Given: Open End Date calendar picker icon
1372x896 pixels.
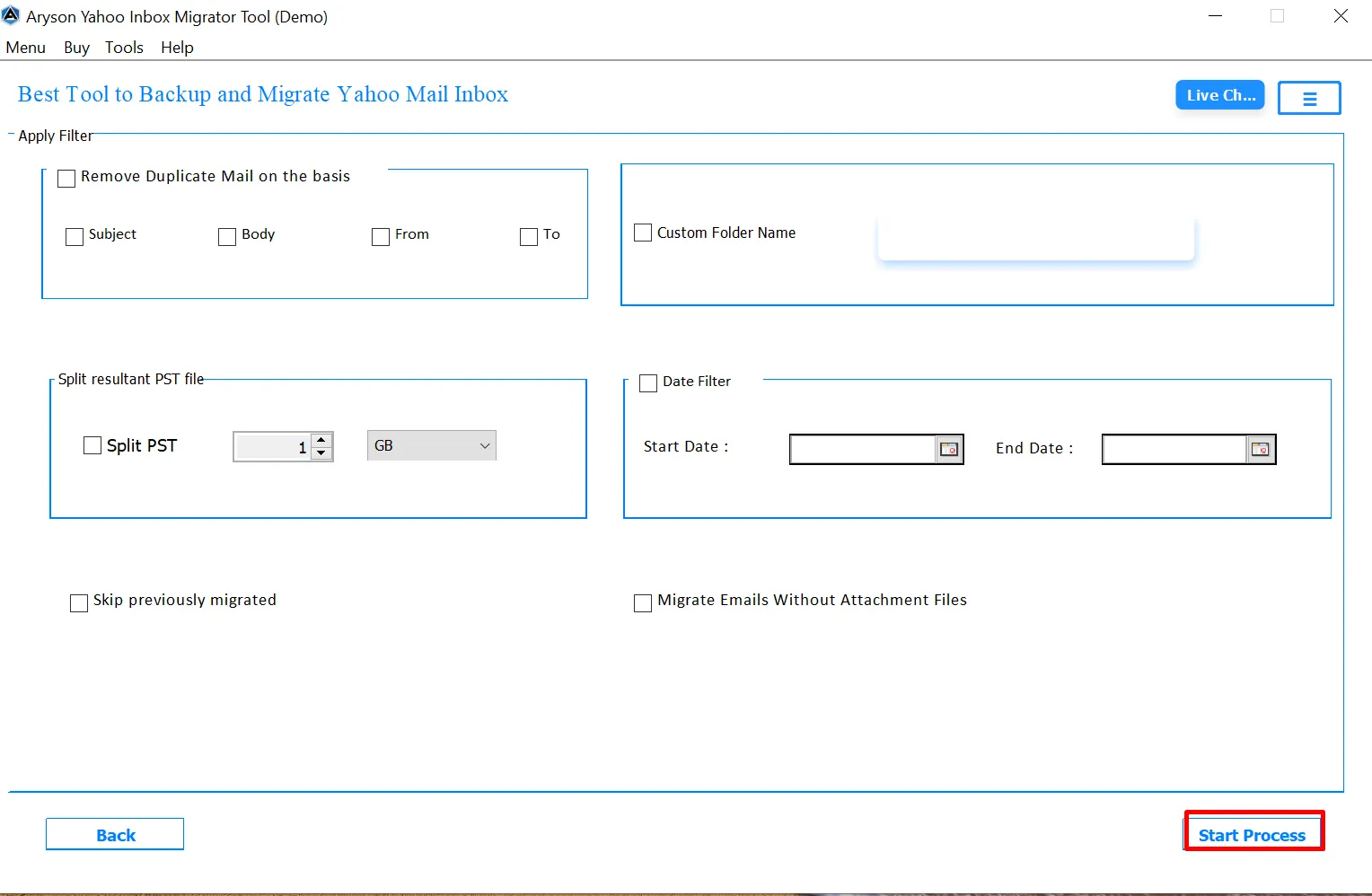Looking at the screenshot, I should (x=1261, y=449).
